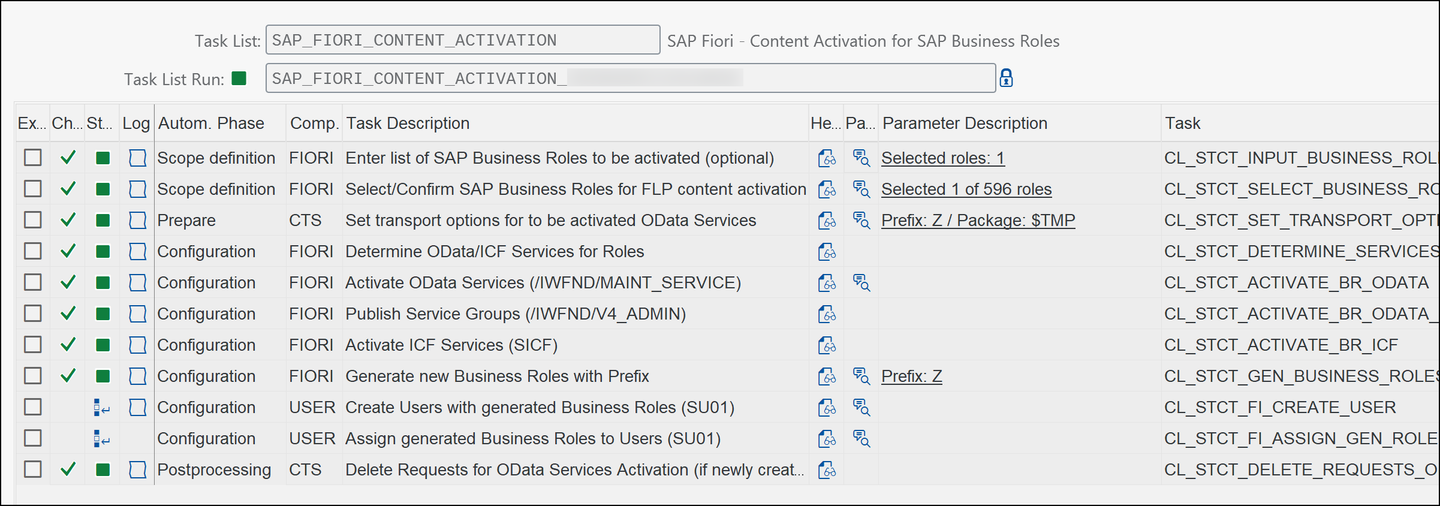Open parameters for Generate new Business Roles task
This screenshot has height=506, width=1440.
861,376
